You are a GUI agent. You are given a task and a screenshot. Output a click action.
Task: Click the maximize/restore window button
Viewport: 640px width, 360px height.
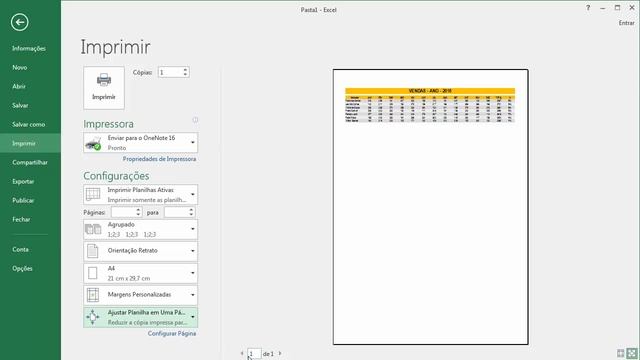[x=618, y=8]
